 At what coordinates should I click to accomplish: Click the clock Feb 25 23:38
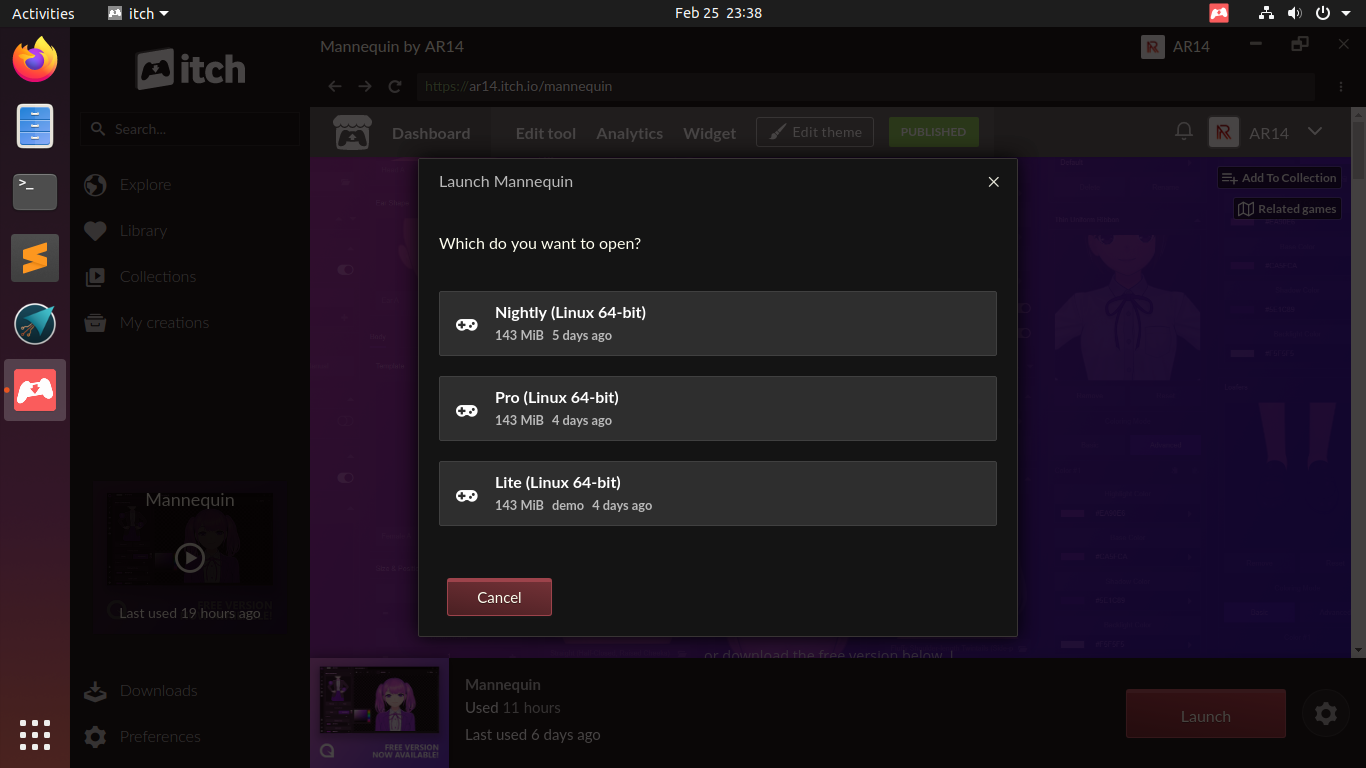click(718, 13)
